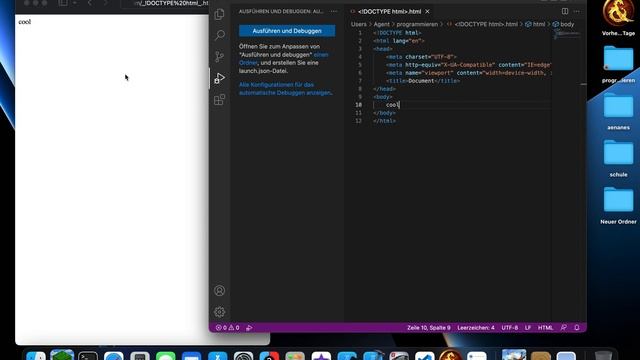Screen dimensions: 640x360
Task: Open Visual Studio Code from the Dock
Action: tap(424, 355)
